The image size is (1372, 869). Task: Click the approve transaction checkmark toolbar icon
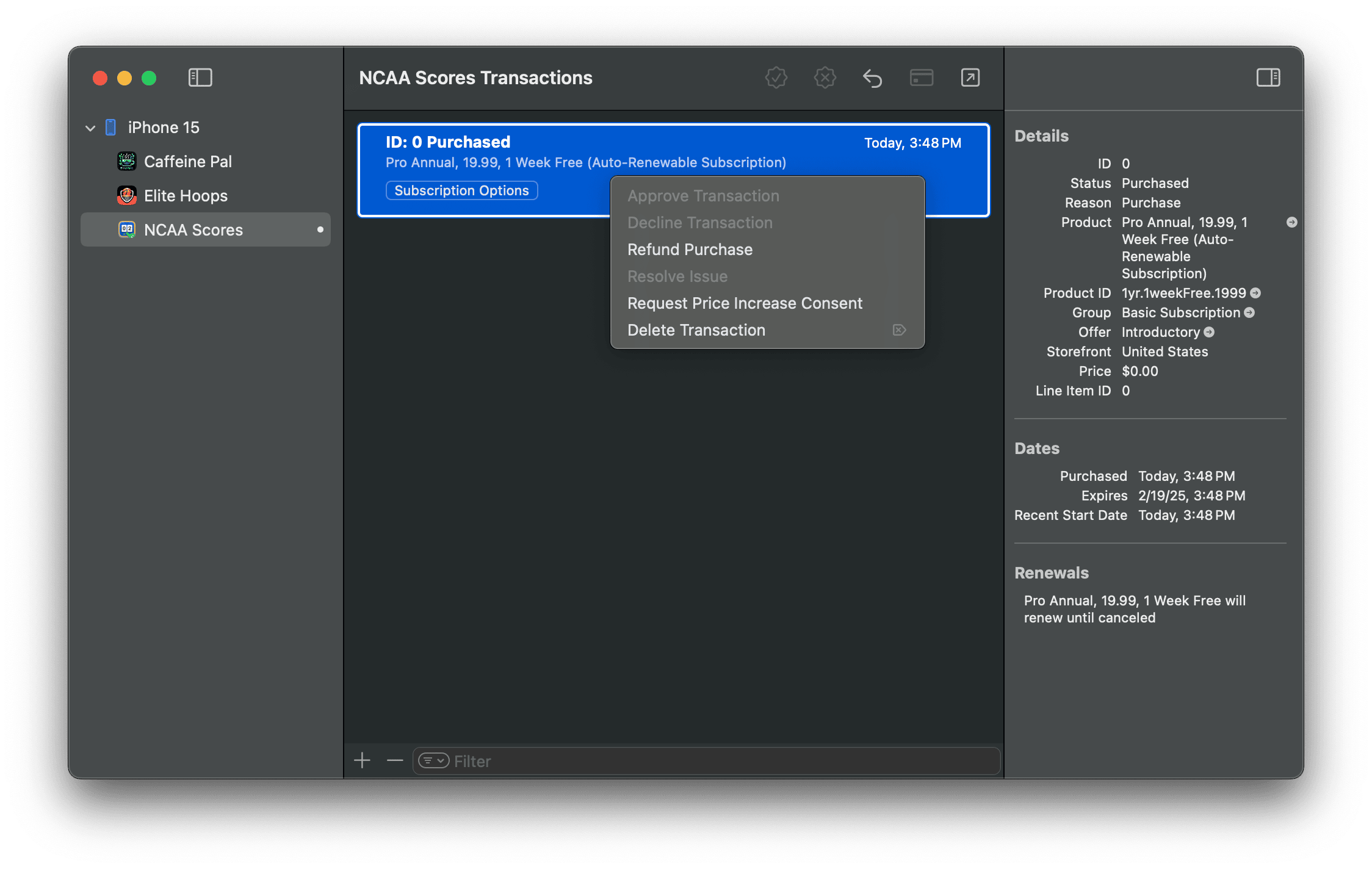(x=776, y=78)
